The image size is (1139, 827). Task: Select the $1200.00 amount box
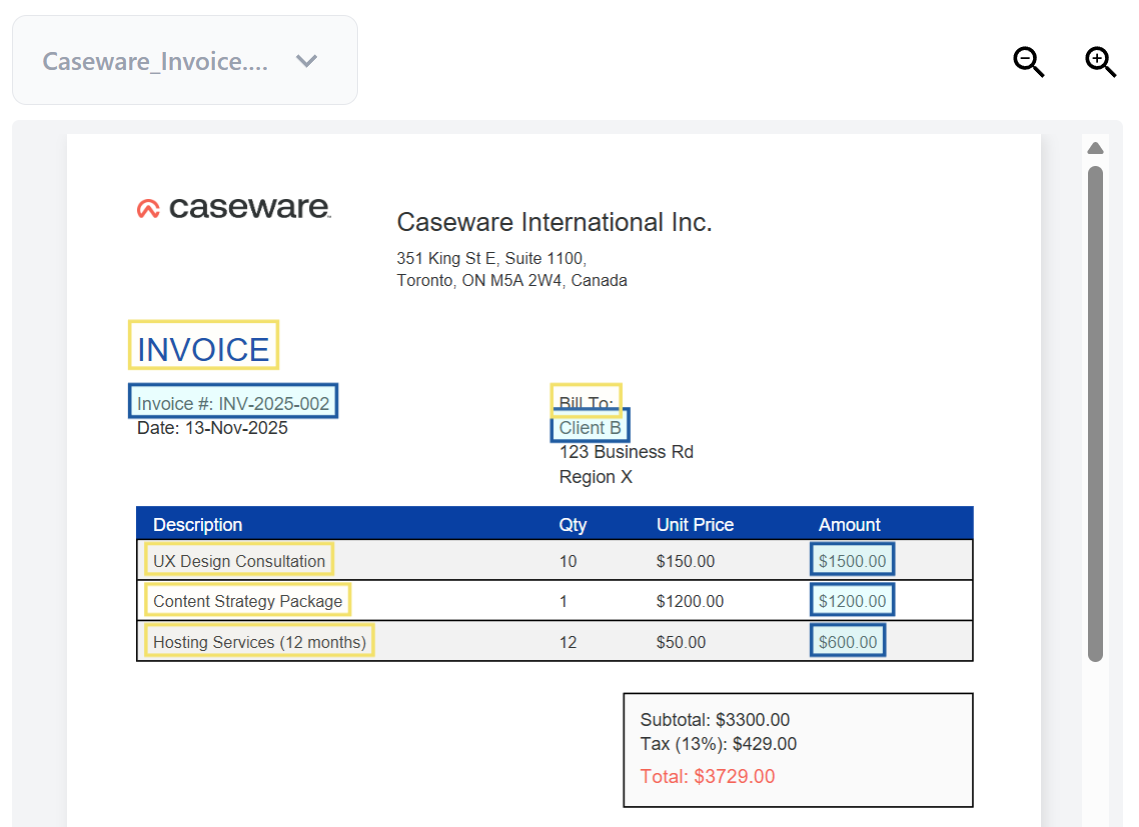pyautogui.click(x=852, y=600)
